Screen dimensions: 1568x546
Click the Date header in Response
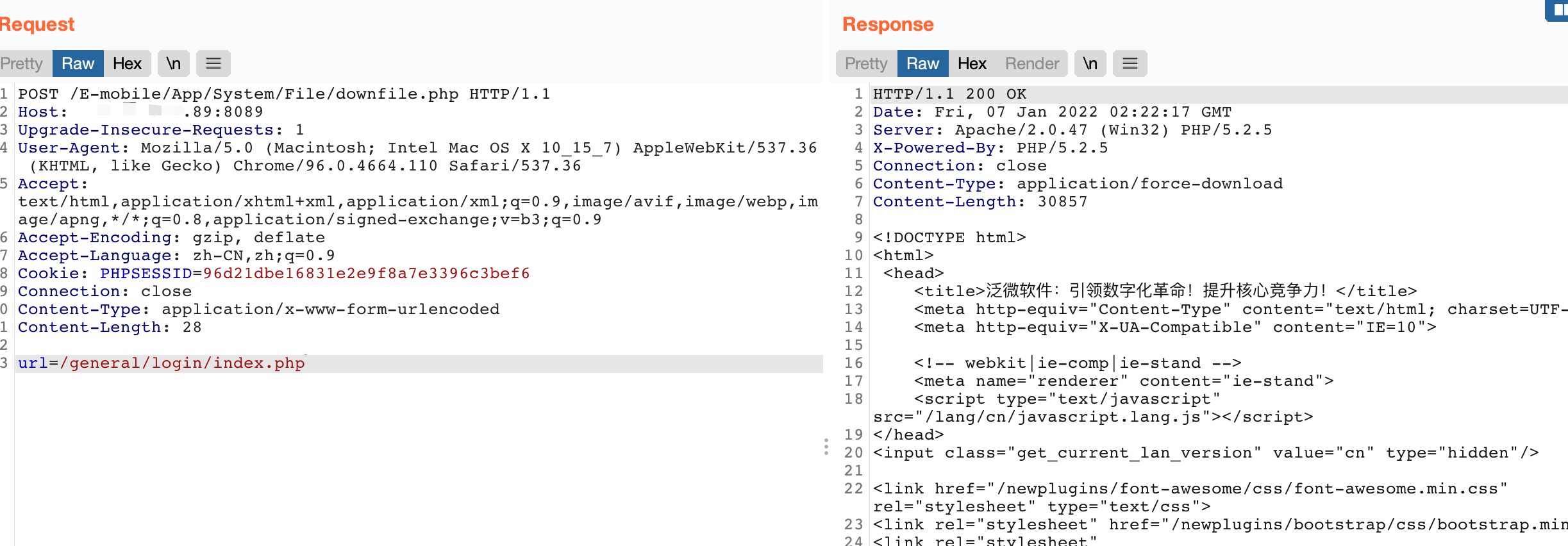[x=1052, y=112]
